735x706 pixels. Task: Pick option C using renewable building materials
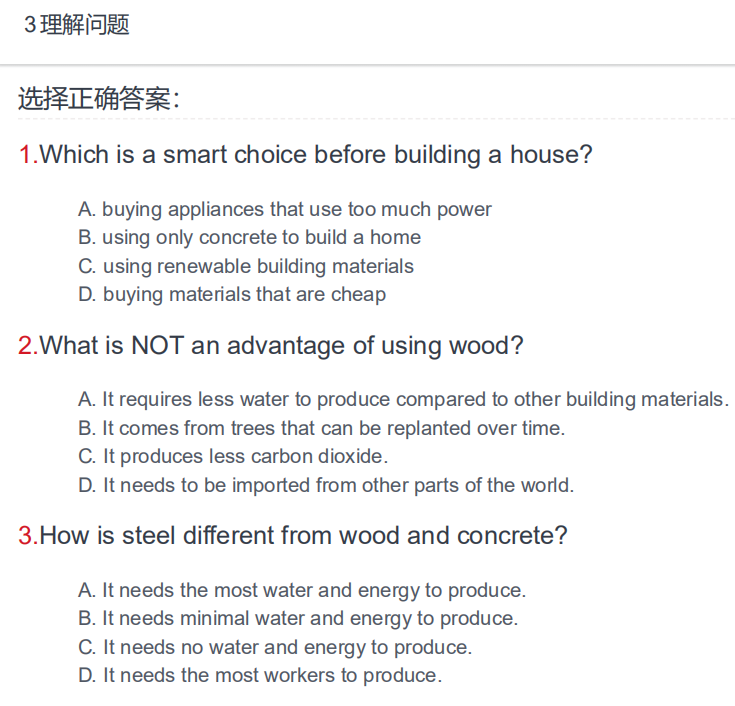coord(246,266)
